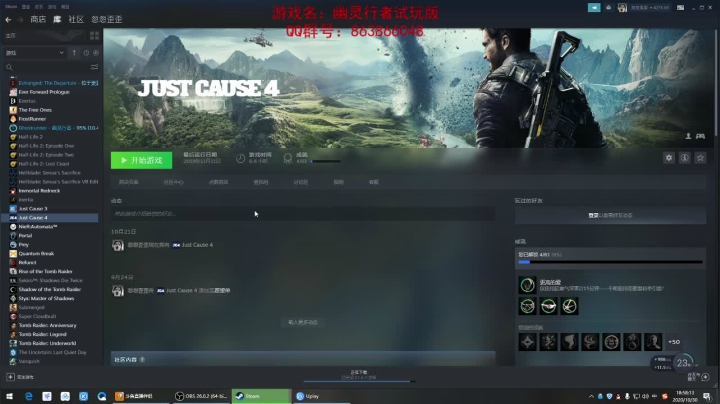Open first unlocked achievement icon
This screenshot has height=404, width=720.
coord(528,285)
